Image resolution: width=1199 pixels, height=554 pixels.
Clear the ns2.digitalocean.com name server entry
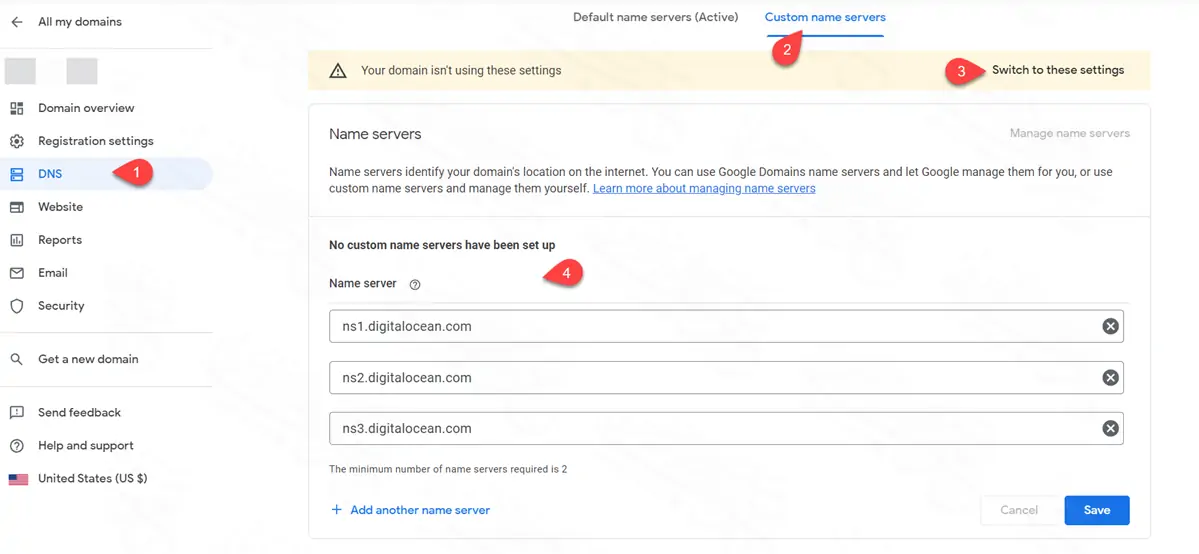pyautogui.click(x=1110, y=377)
